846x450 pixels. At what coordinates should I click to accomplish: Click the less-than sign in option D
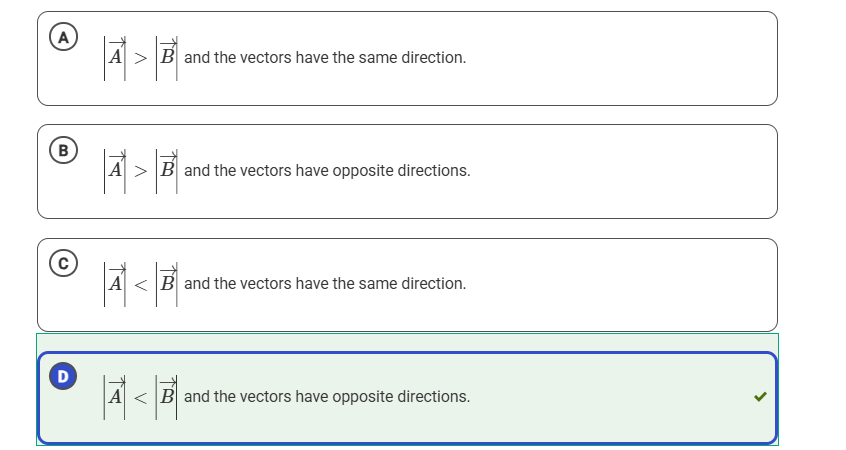pos(141,398)
